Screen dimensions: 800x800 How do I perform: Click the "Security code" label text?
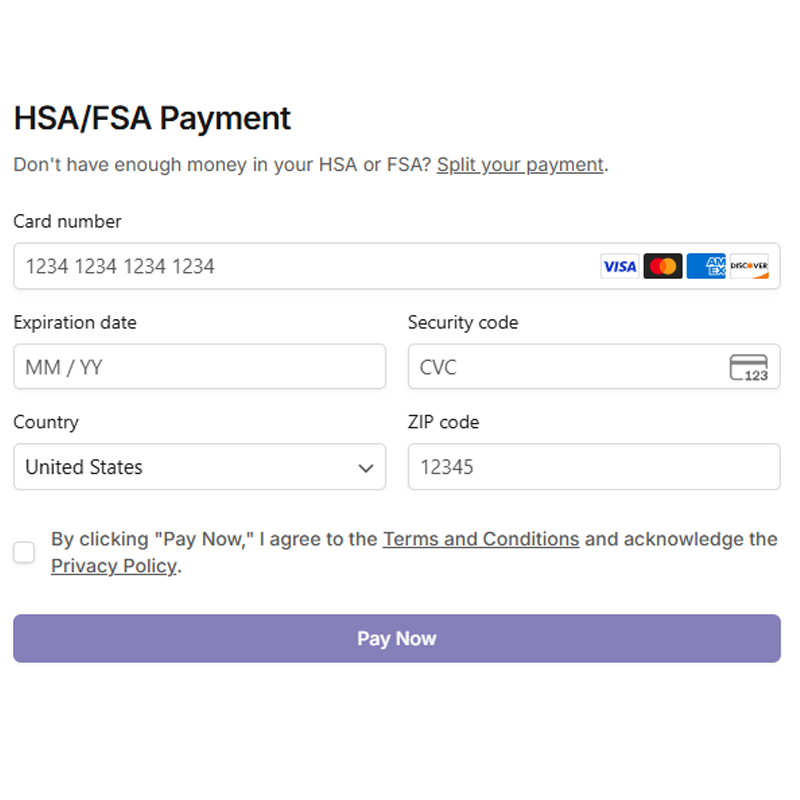point(463,322)
